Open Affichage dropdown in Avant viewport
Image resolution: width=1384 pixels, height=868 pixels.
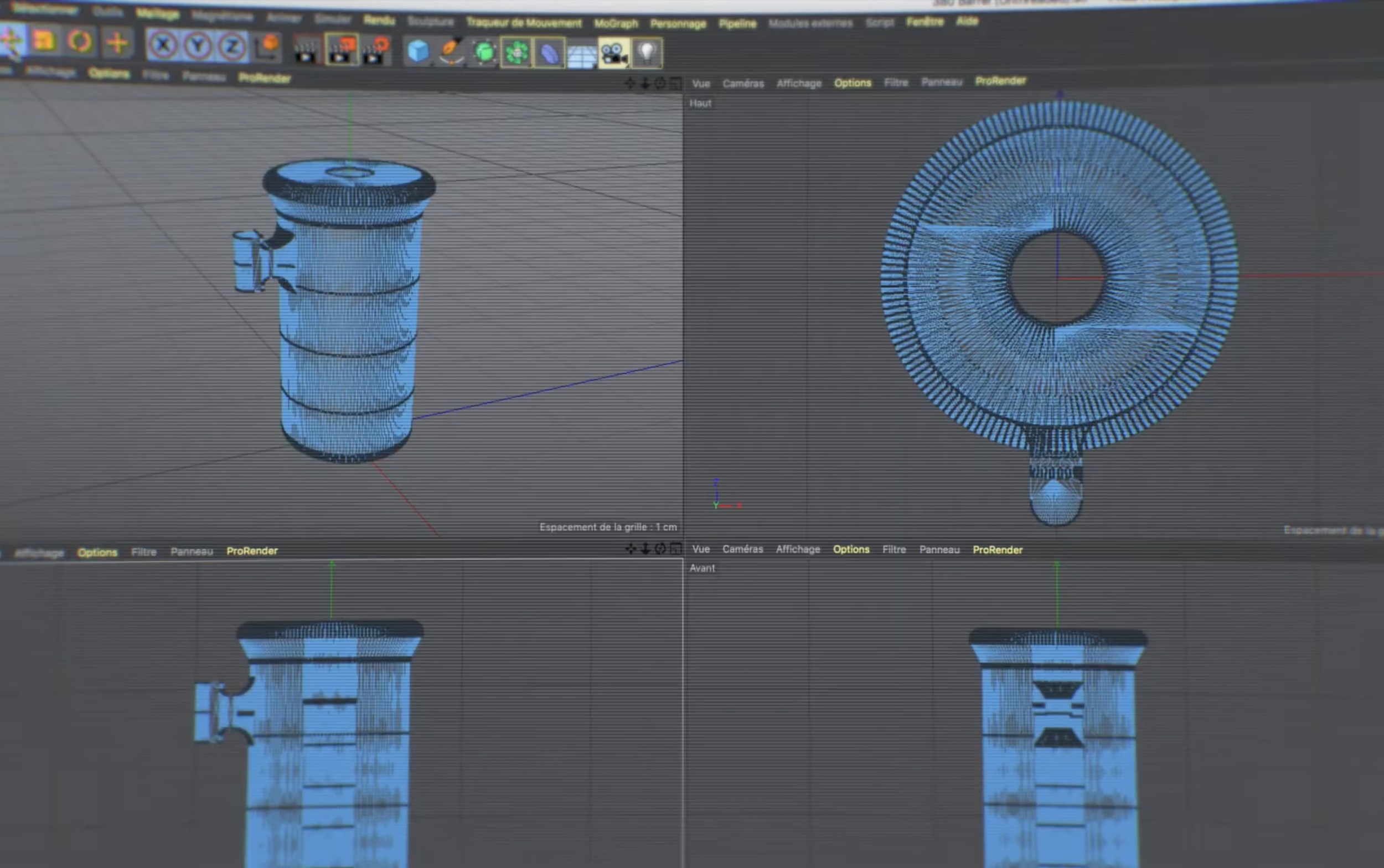point(798,549)
